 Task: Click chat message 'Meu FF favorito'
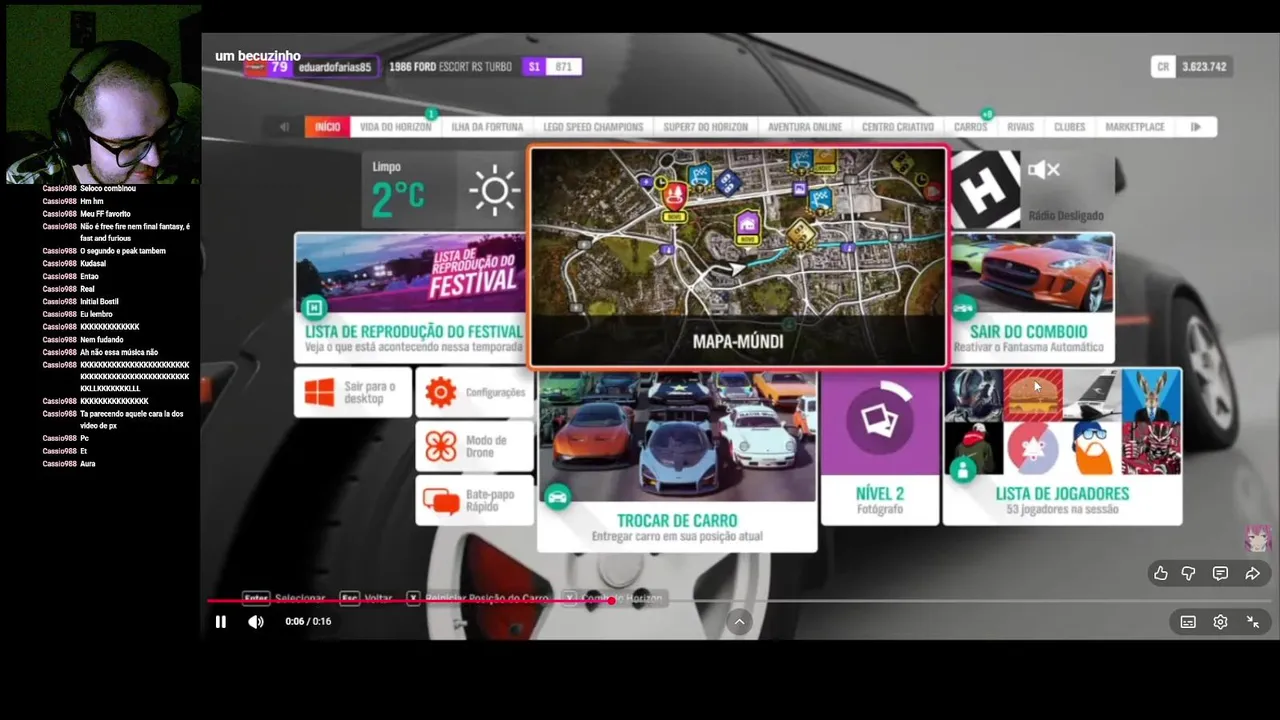105,214
